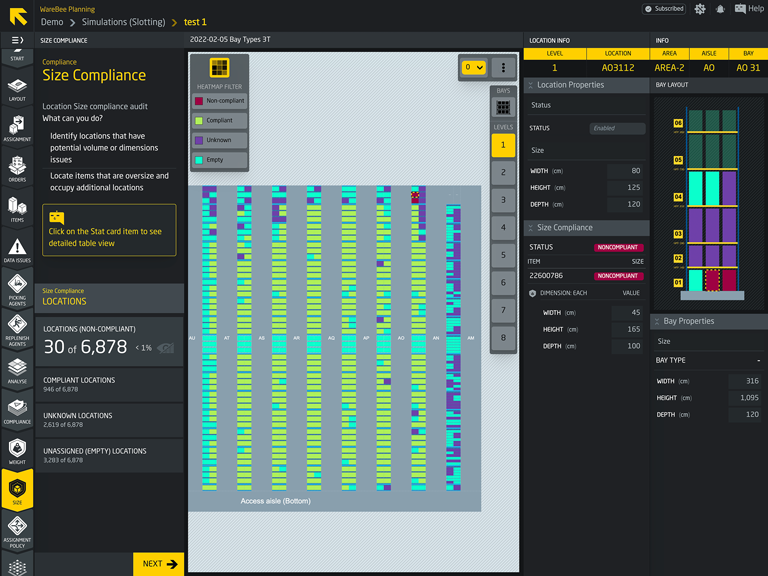
Task: Click the Heatmap Filter grid icon
Action: tap(219, 68)
